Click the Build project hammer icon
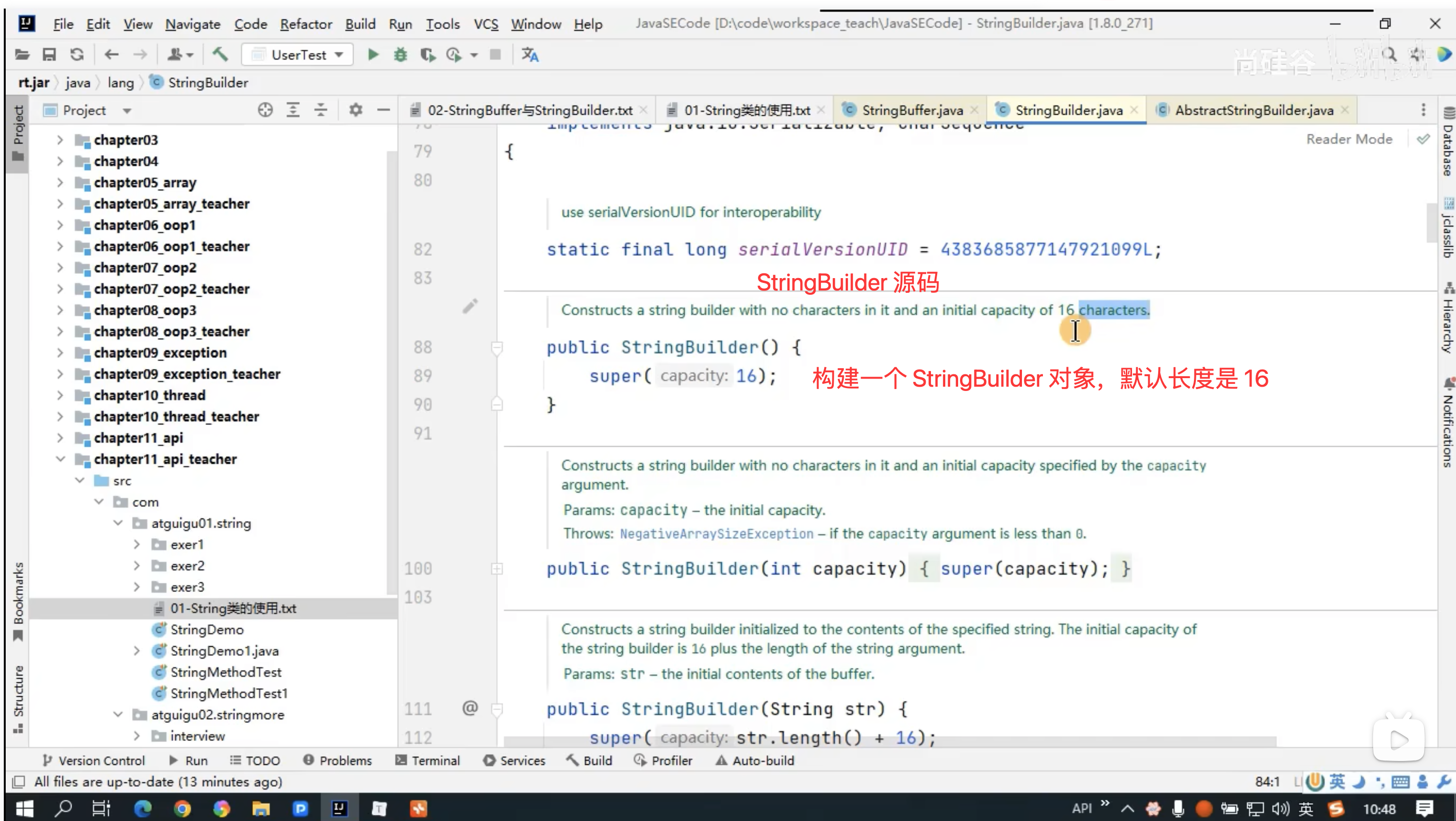This screenshot has height=821, width=1456. pyautogui.click(x=220, y=55)
